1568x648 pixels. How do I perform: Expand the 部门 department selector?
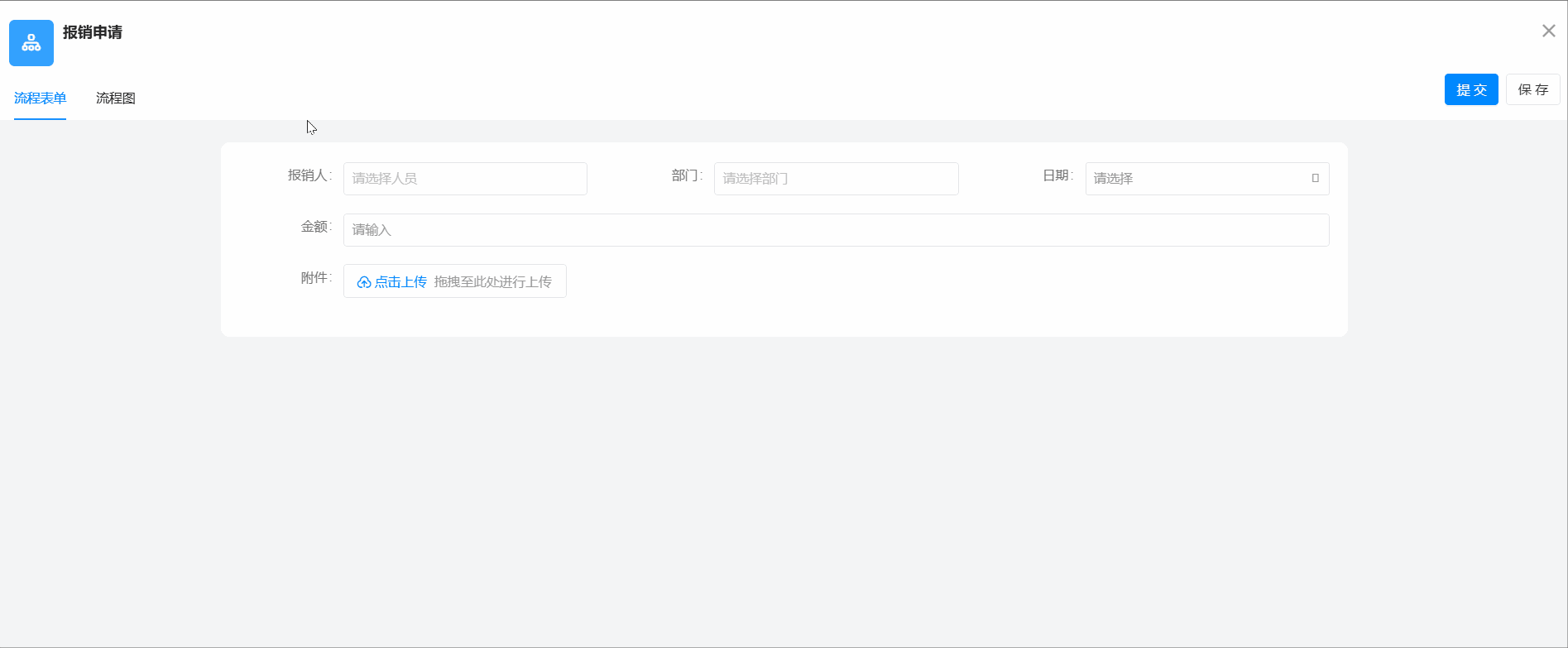tap(836, 179)
